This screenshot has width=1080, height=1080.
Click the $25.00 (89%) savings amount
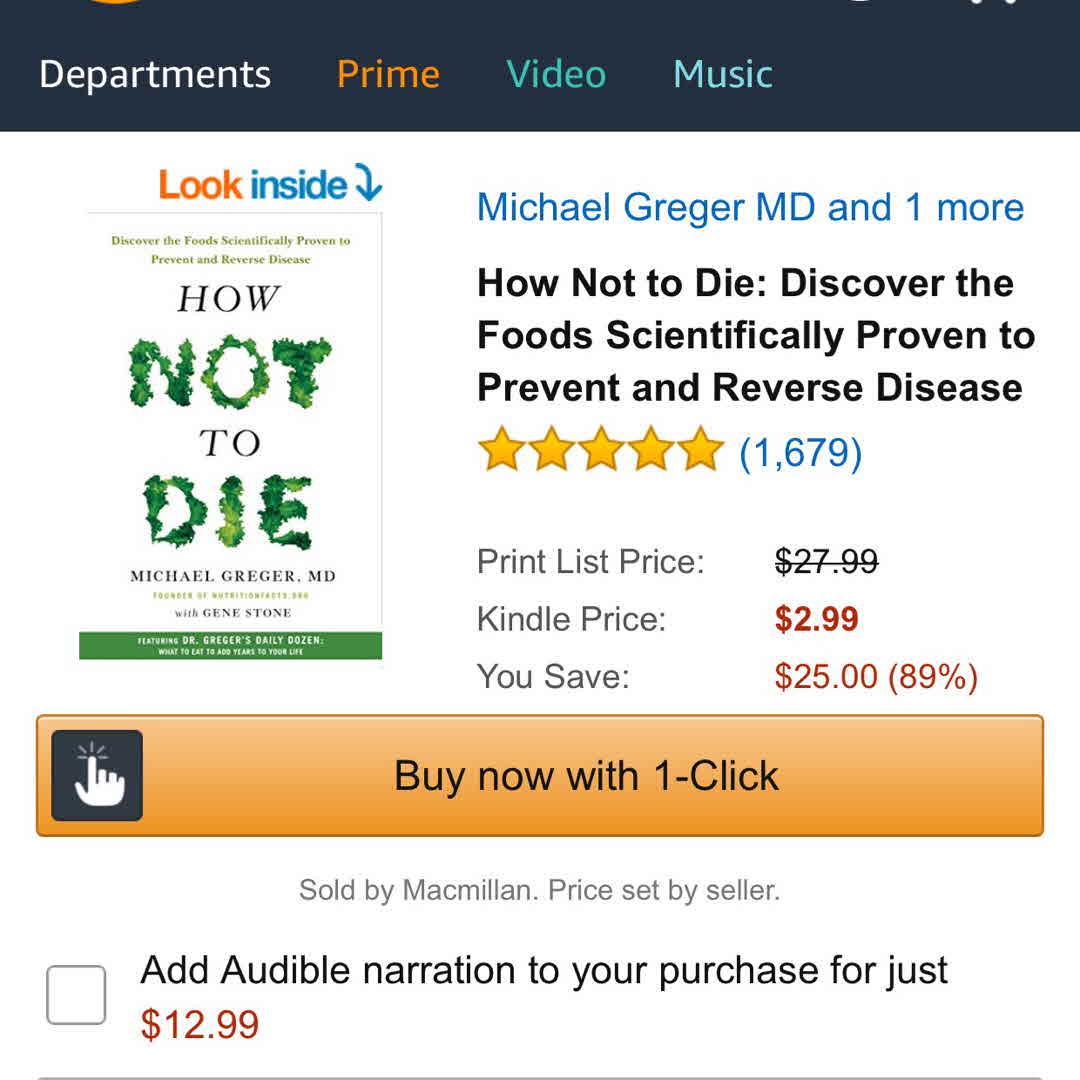click(876, 677)
